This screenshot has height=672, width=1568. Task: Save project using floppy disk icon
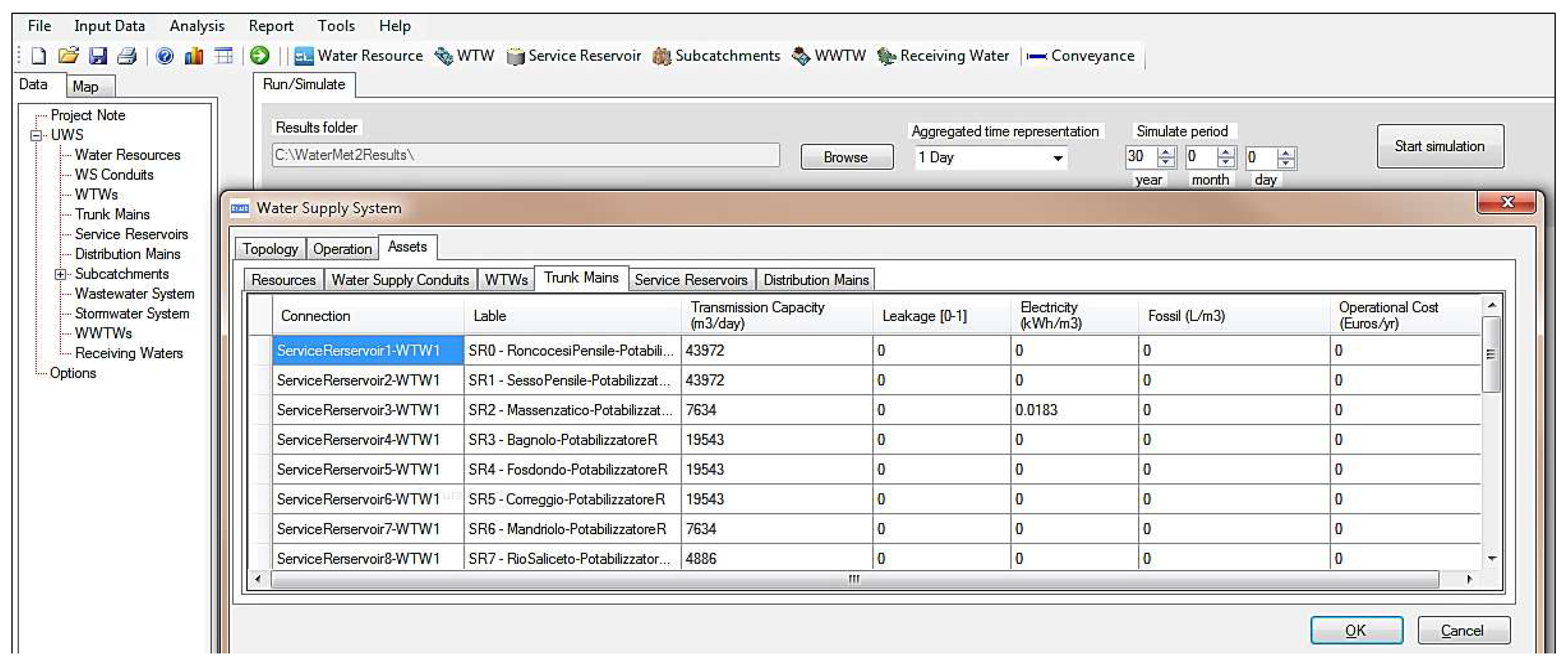pyautogui.click(x=97, y=56)
